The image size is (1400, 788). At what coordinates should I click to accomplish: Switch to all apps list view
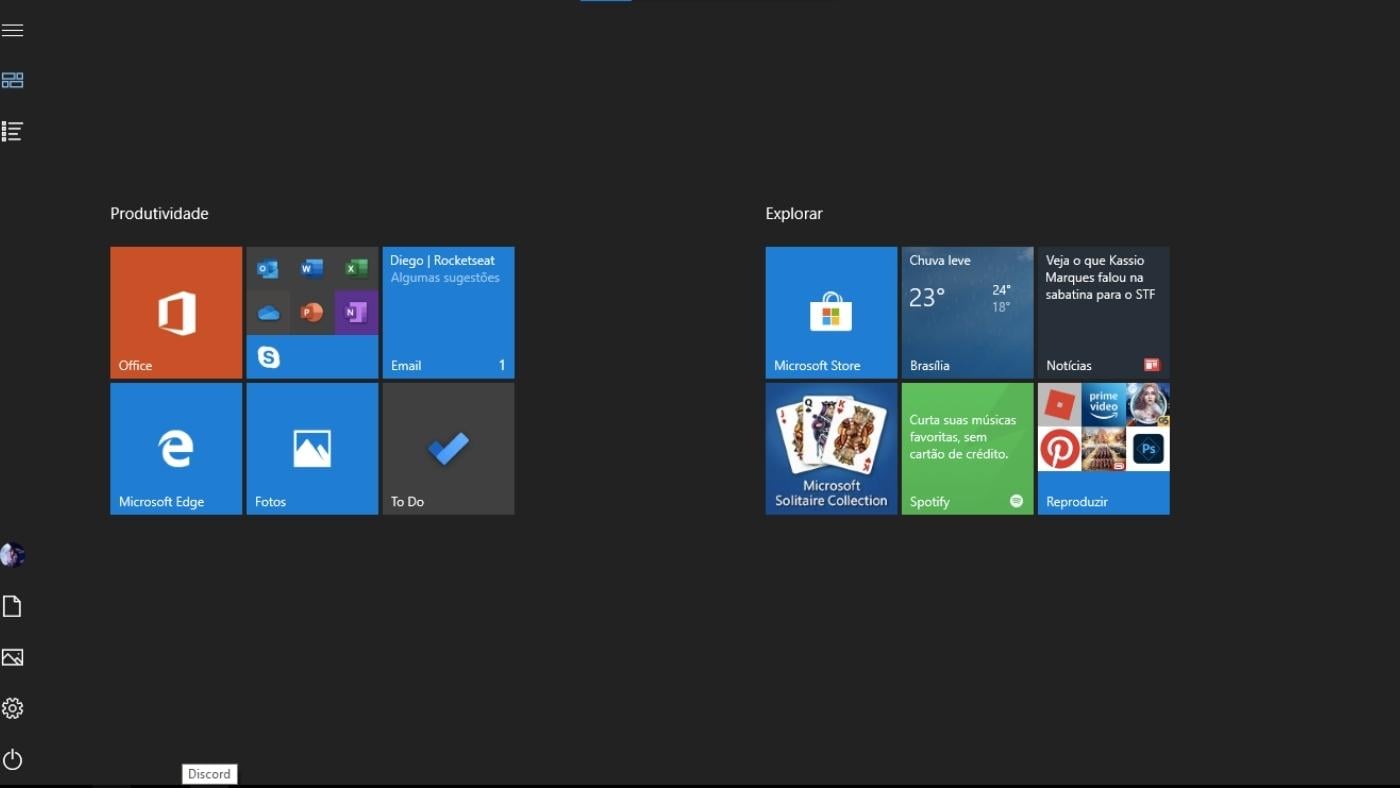pos(12,131)
